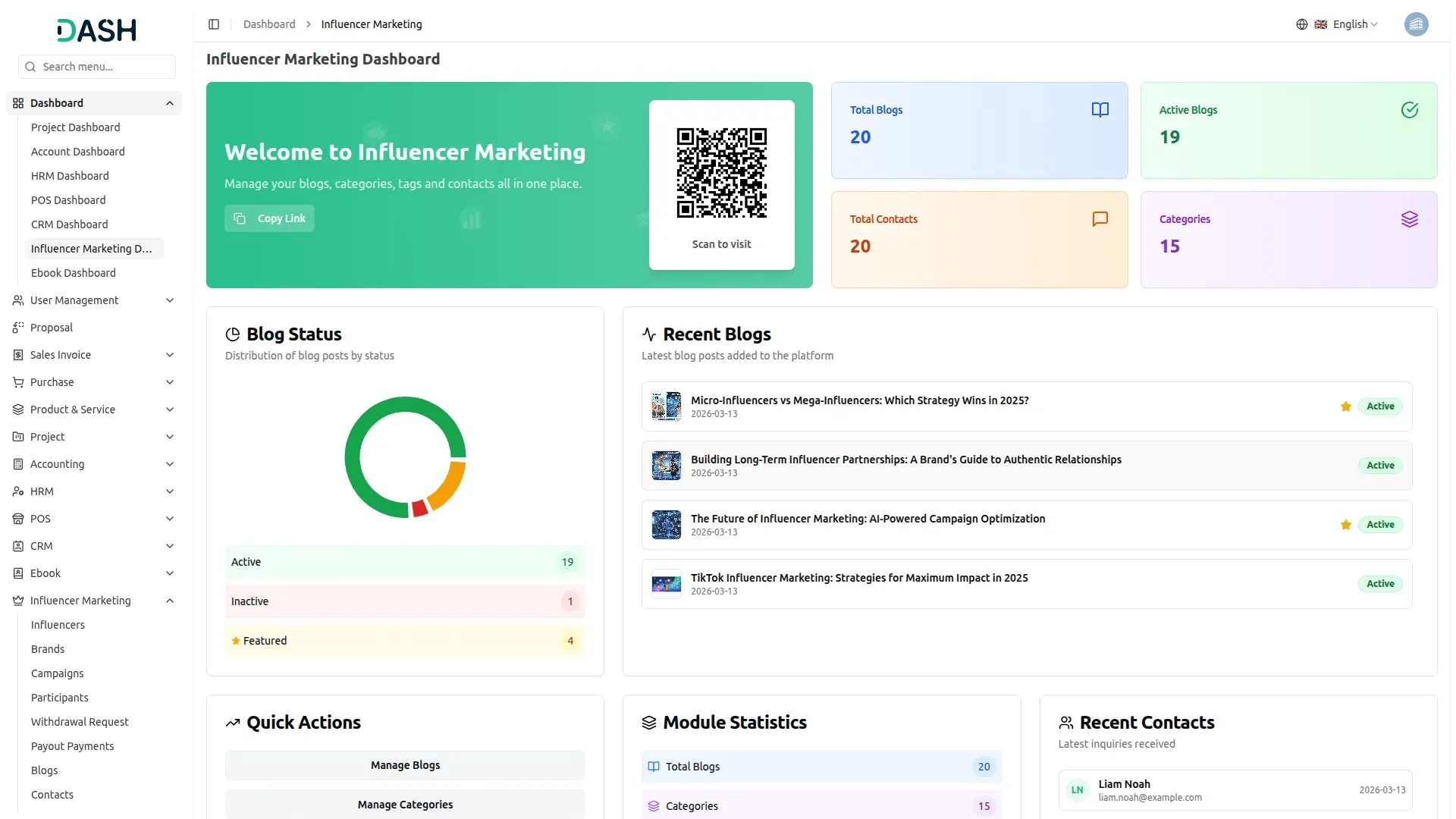This screenshot has width=1456, height=819.
Task: Select the globe language icon in top bar
Action: (x=1301, y=24)
